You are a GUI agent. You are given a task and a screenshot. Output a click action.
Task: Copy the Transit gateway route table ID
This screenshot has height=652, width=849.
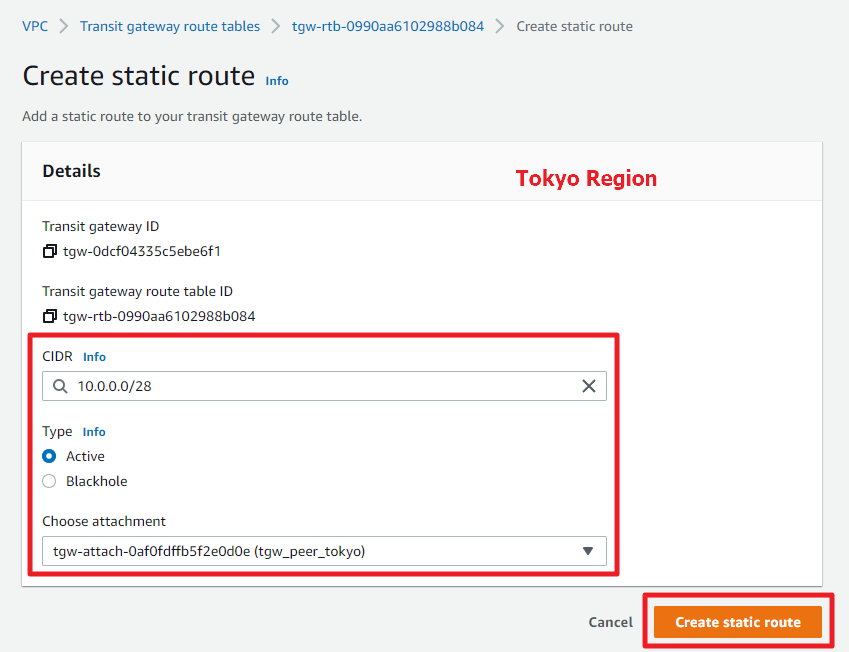50,316
